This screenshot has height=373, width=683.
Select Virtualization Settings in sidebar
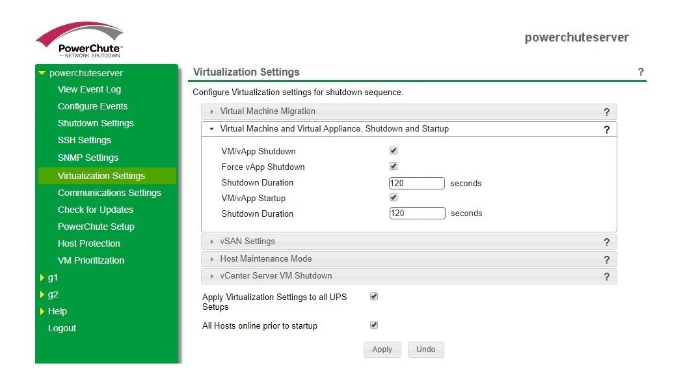coord(107,176)
